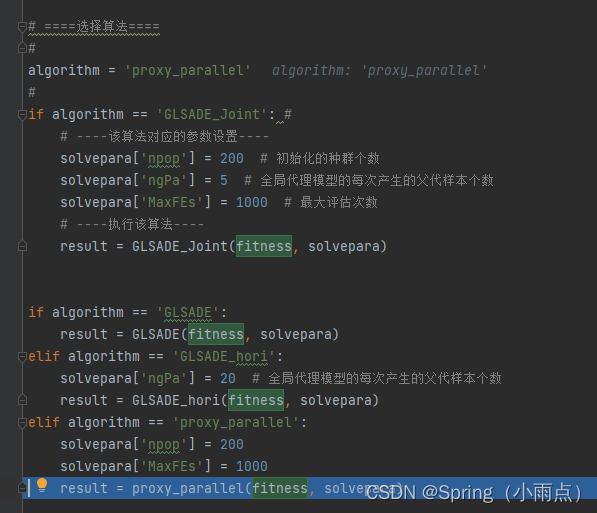597x513 pixels.
Task: Click value 200 in the proxy_parallel block
Action: [231, 444]
